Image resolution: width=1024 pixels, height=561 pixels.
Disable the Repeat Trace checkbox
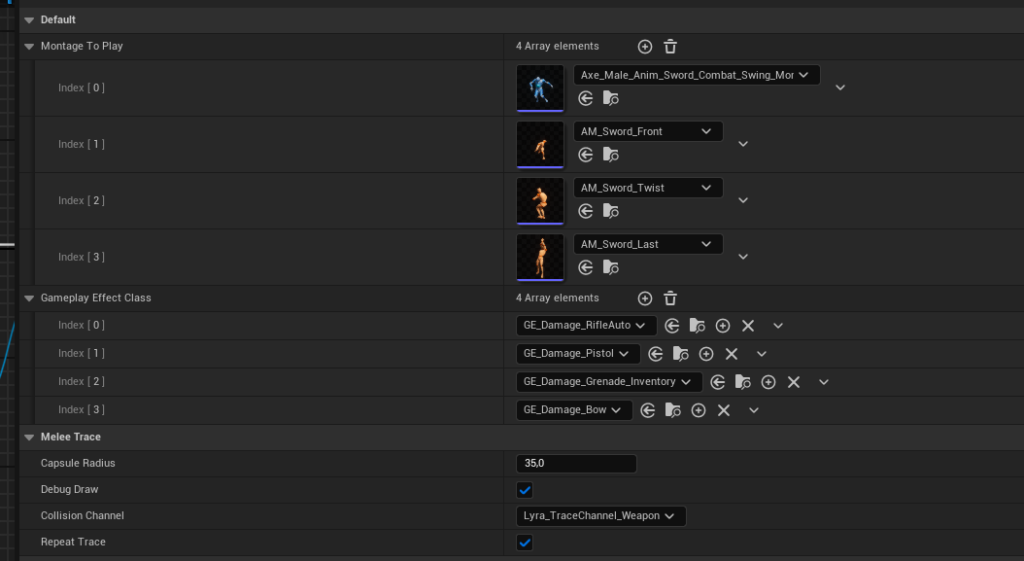[525, 542]
